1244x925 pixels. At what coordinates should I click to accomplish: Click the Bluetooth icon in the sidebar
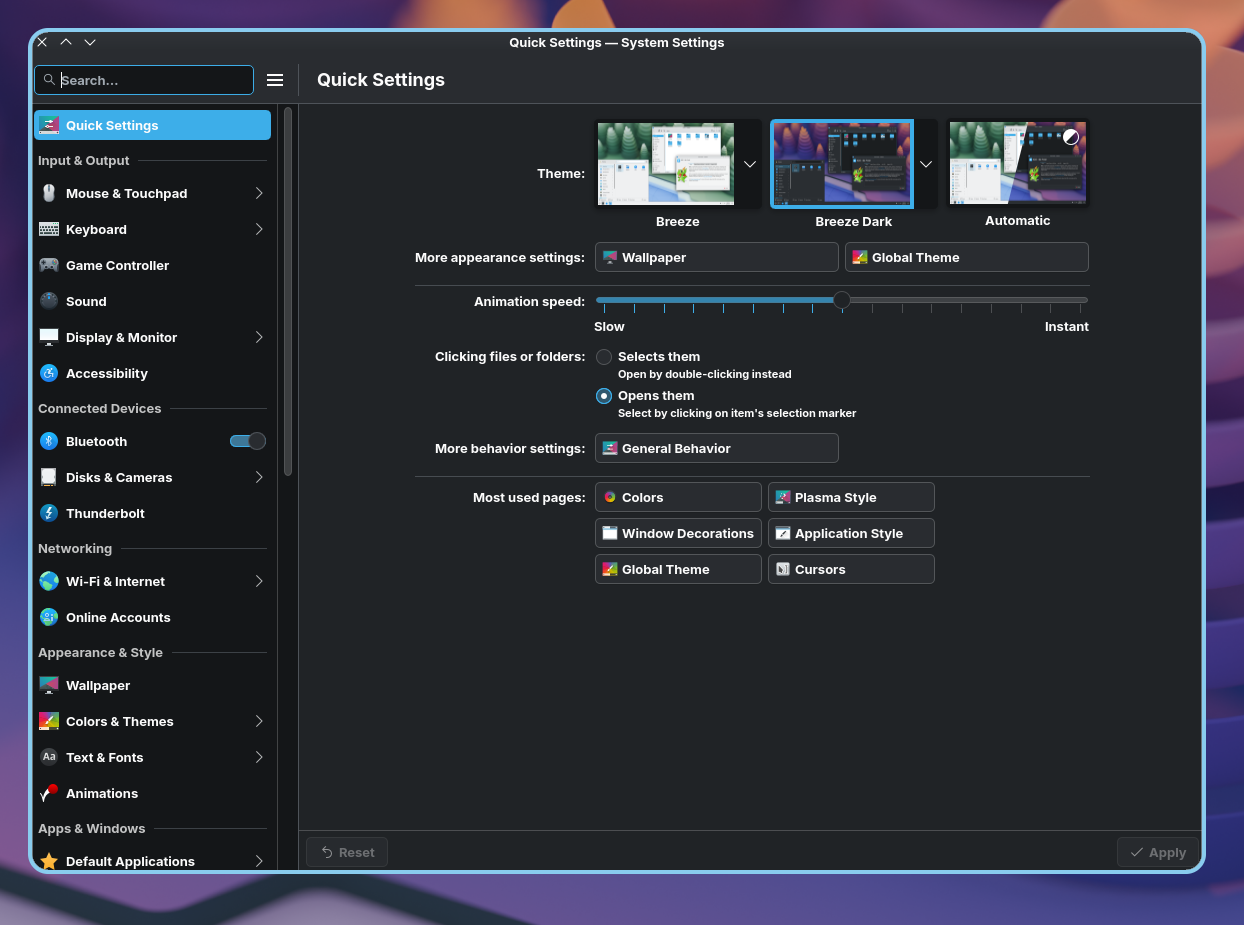point(49,441)
